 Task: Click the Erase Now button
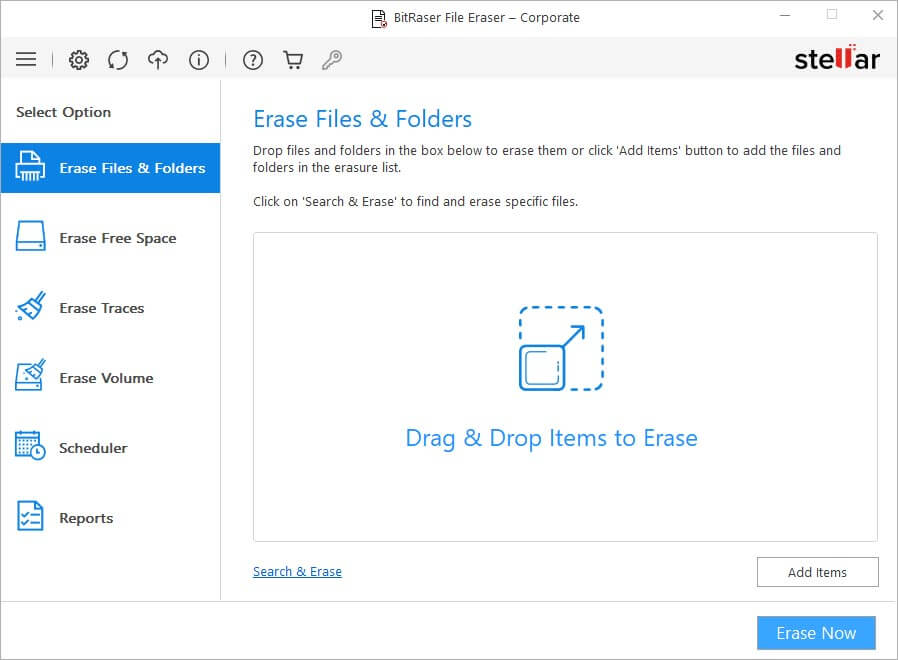(816, 633)
